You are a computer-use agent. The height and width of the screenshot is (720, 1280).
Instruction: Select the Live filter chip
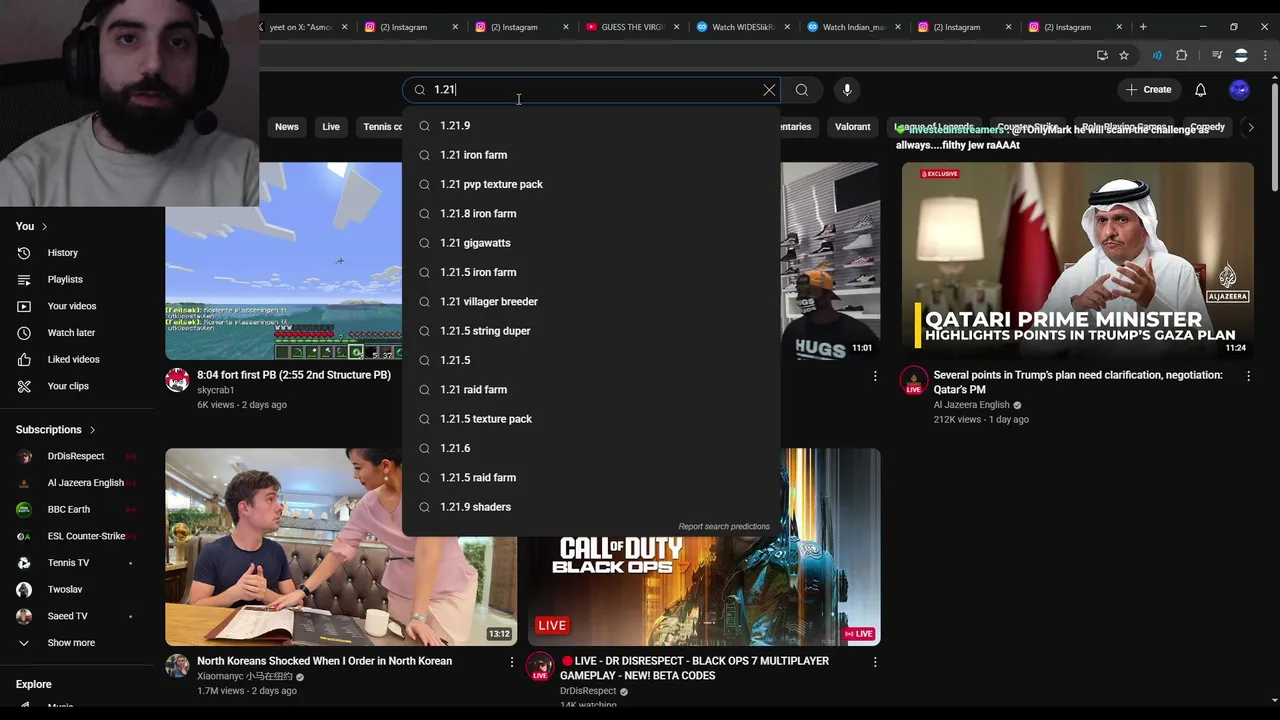point(331,127)
